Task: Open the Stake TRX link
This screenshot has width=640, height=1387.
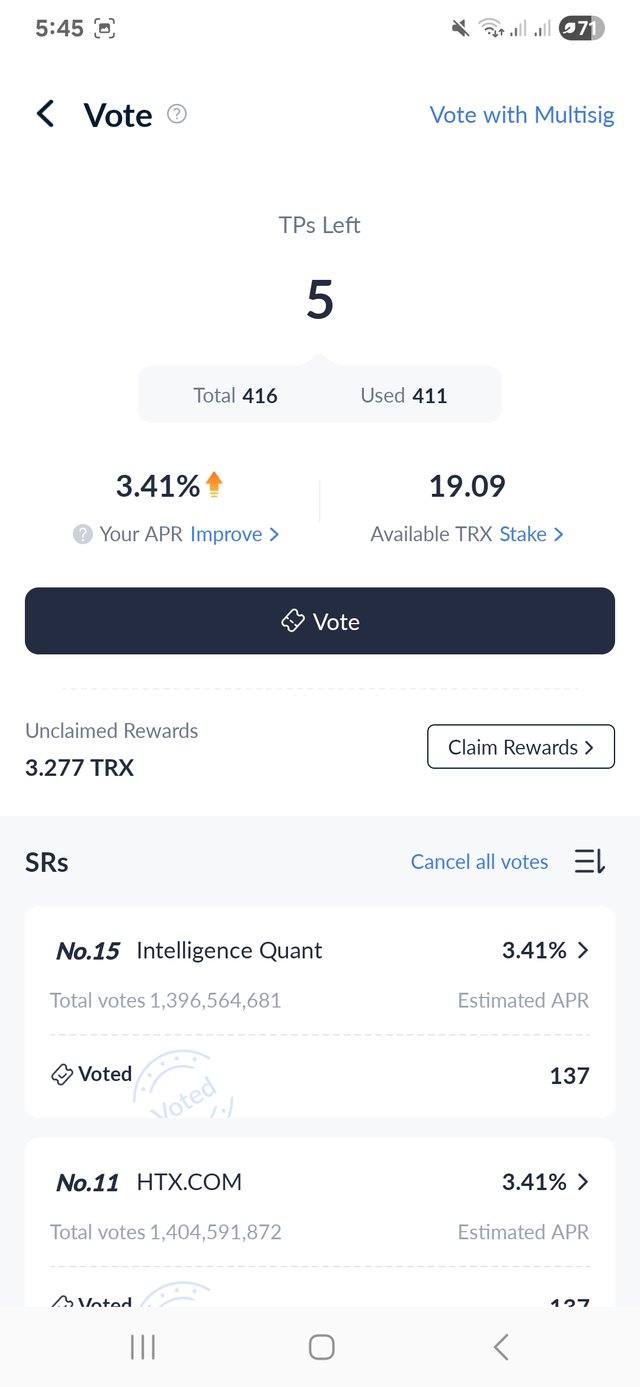Action: tap(531, 535)
